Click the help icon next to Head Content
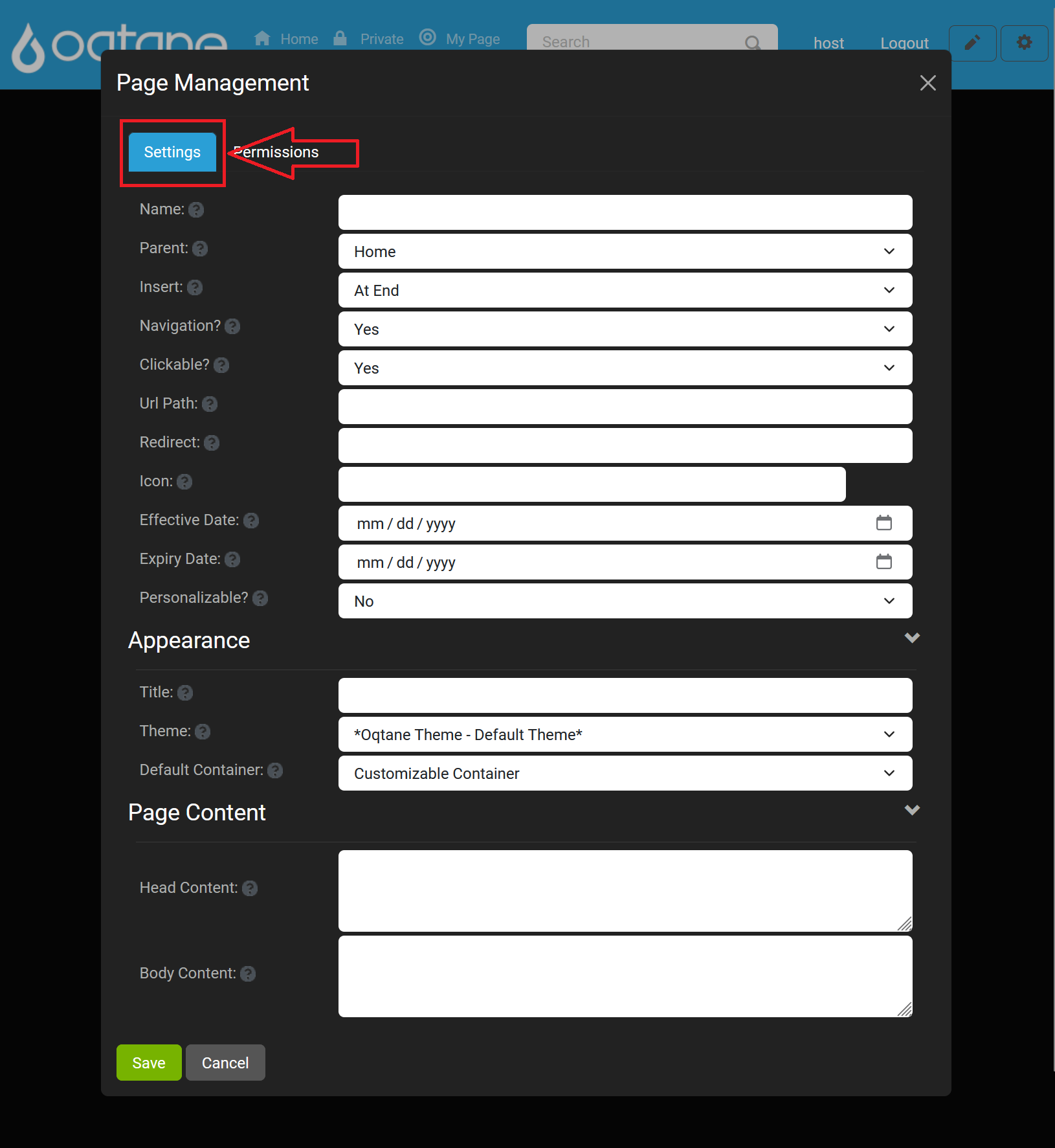This screenshot has width=1055, height=1148. pyautogui.click(x=250, y=888)
